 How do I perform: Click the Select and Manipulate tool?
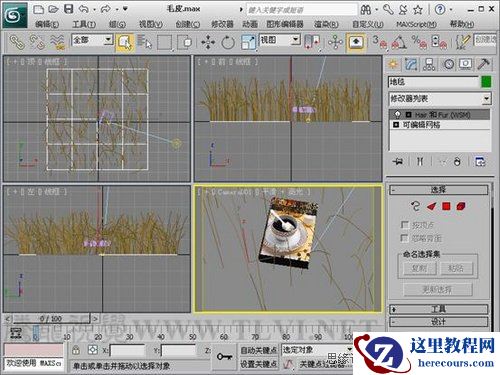tap(335, 42)
